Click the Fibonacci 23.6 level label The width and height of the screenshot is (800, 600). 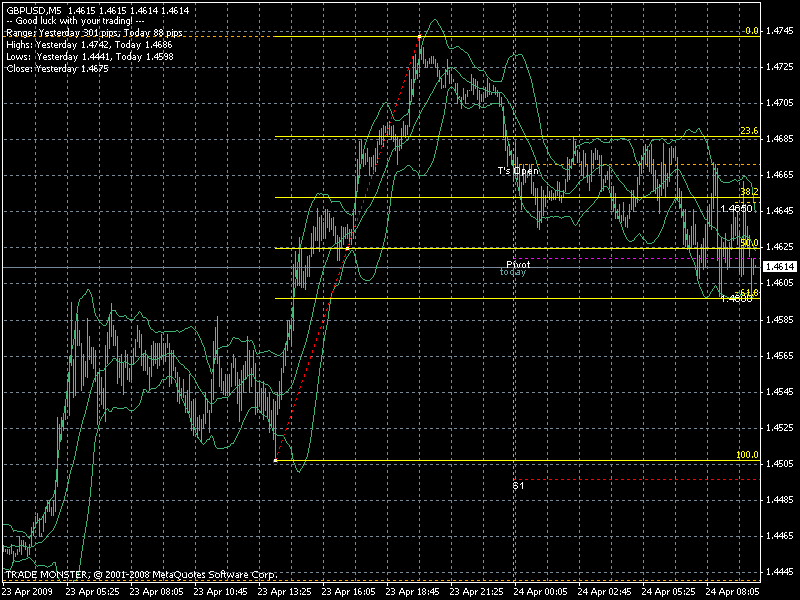point(749,131)
